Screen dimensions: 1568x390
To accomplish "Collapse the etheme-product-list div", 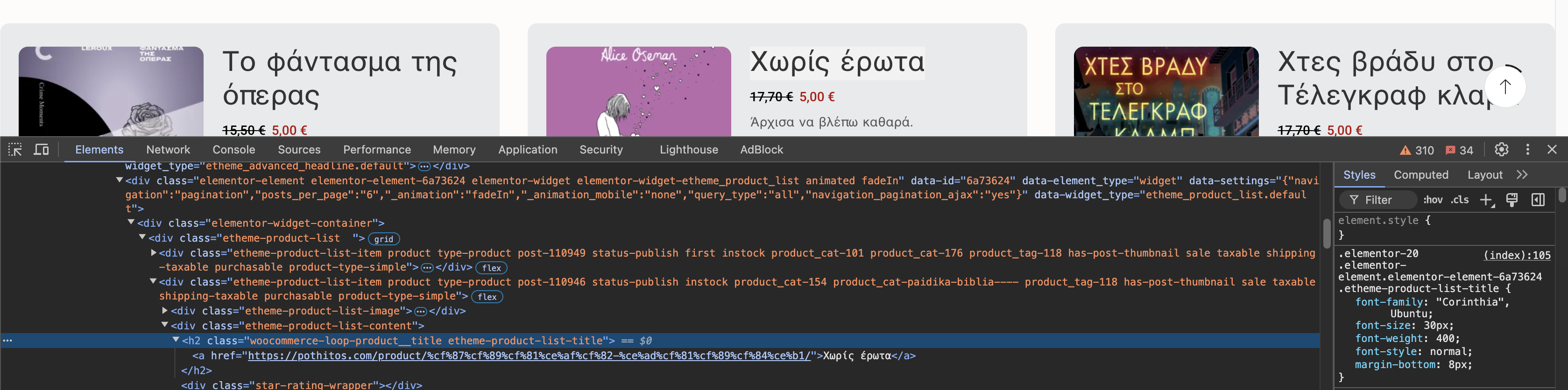I will click(142, 237).
